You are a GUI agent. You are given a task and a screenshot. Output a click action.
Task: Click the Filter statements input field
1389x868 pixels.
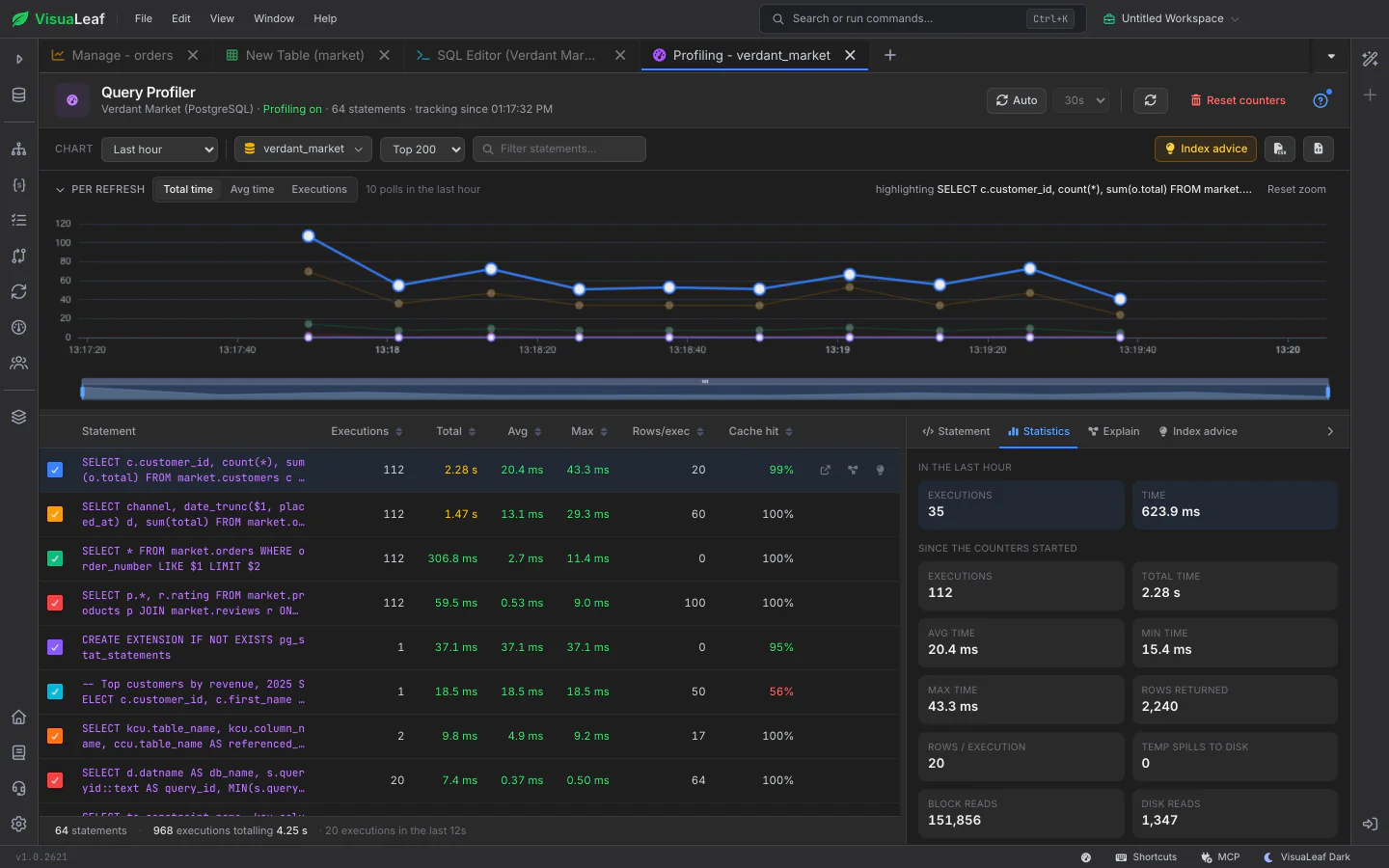coord(558,149)
